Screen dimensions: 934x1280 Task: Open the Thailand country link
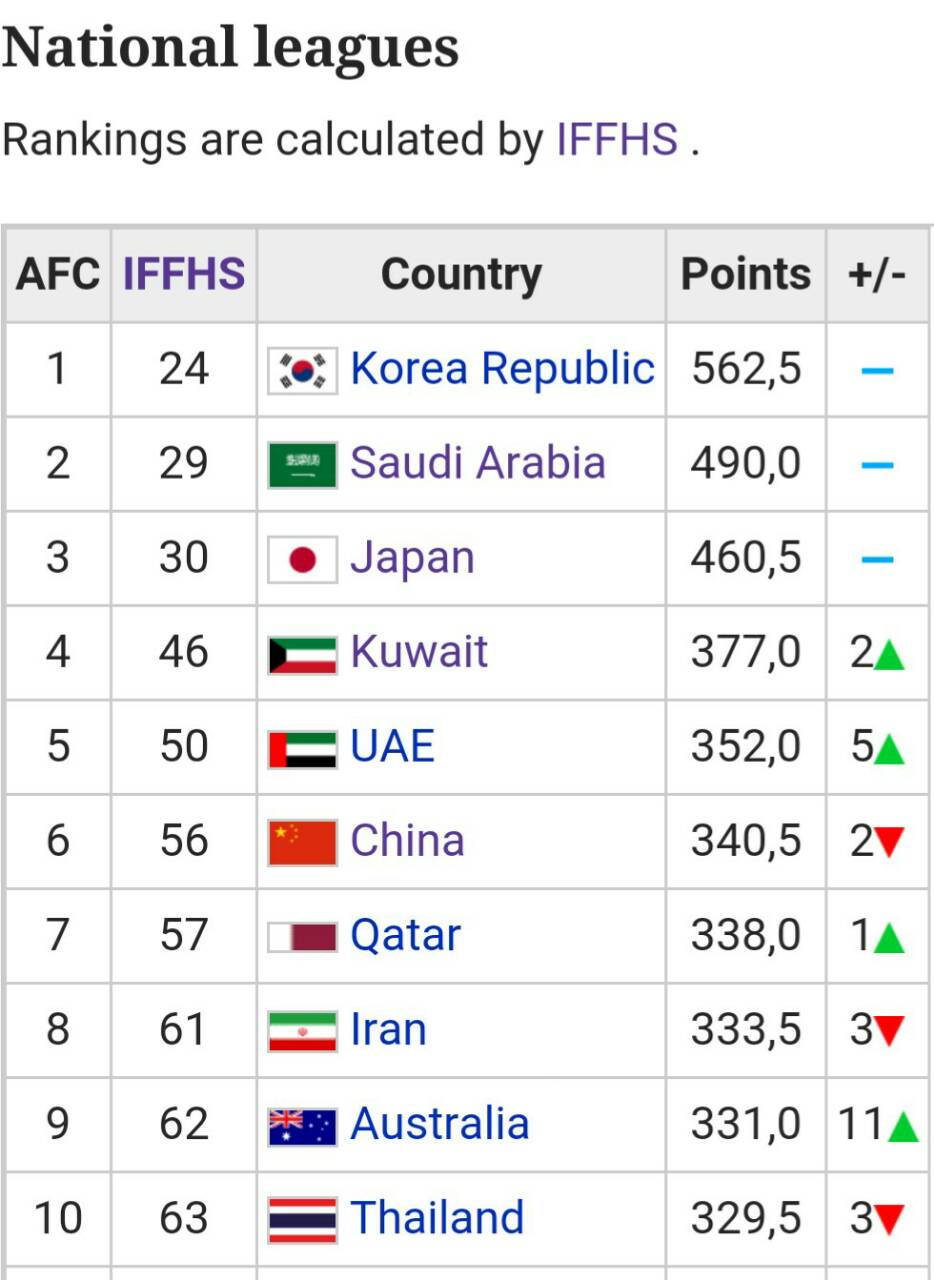[x=437, y=1218]
